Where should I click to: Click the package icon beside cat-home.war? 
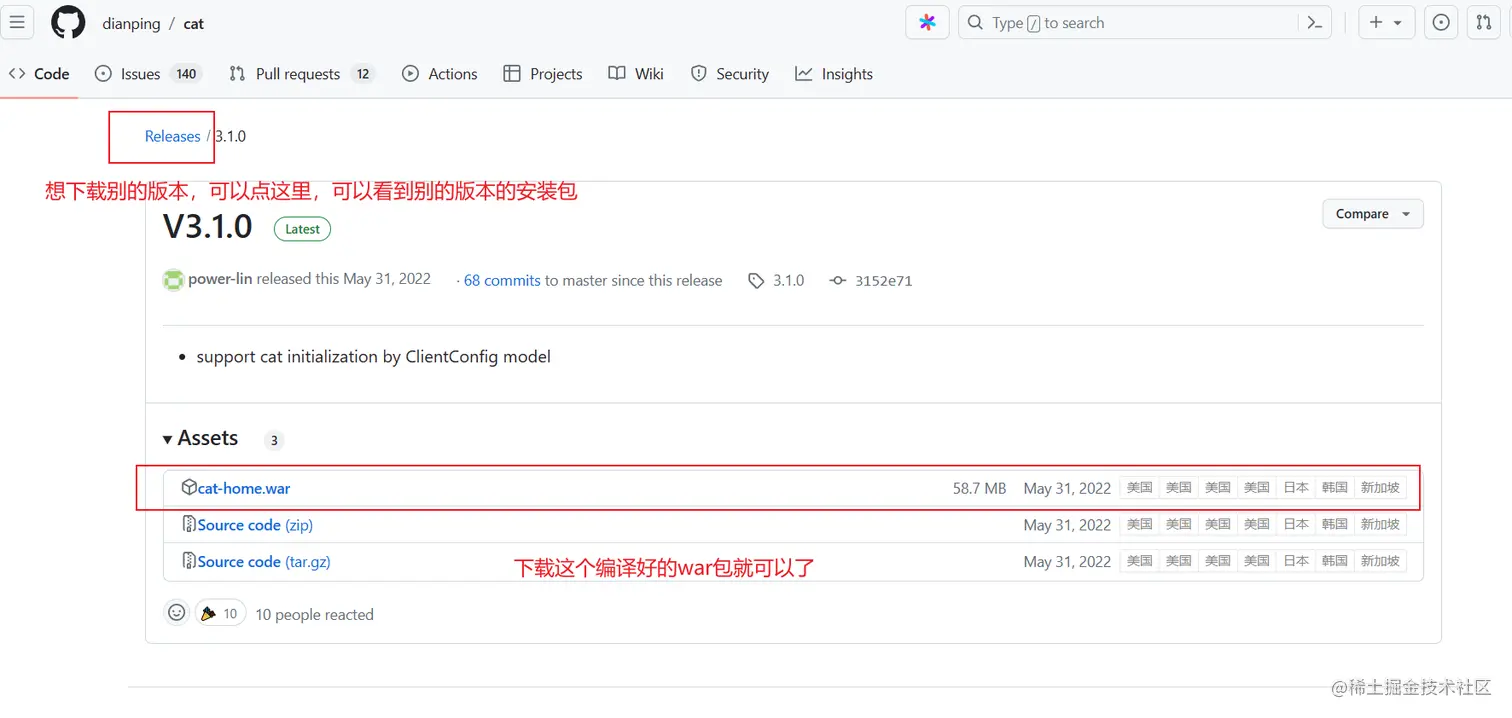[x=189, y=487]
